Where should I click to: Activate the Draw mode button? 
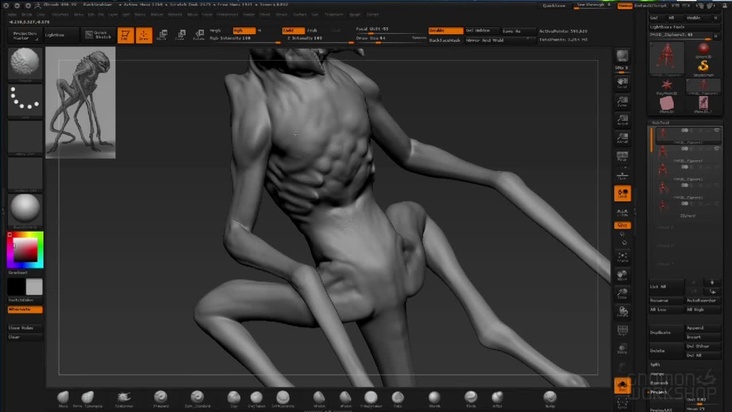point(144,35)
